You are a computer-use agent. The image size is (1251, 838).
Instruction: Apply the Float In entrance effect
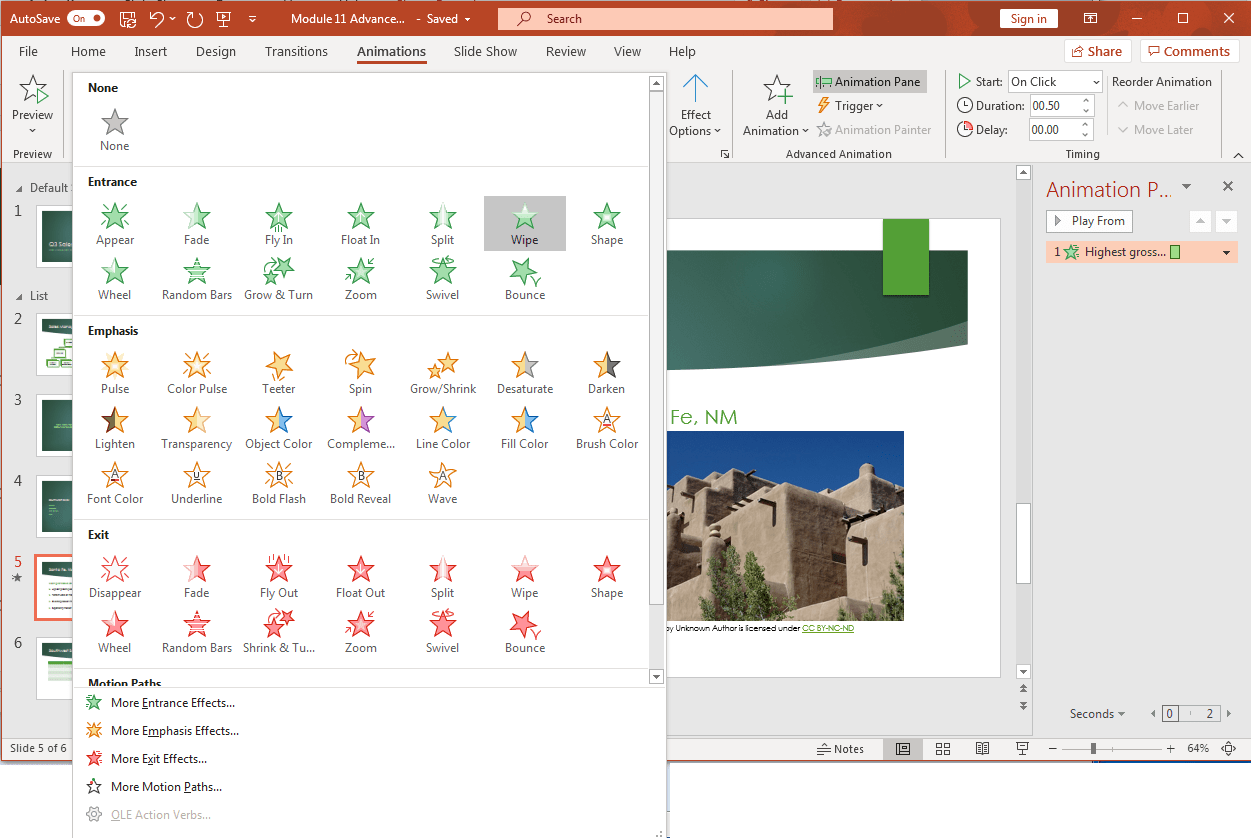tap(361, 224)
